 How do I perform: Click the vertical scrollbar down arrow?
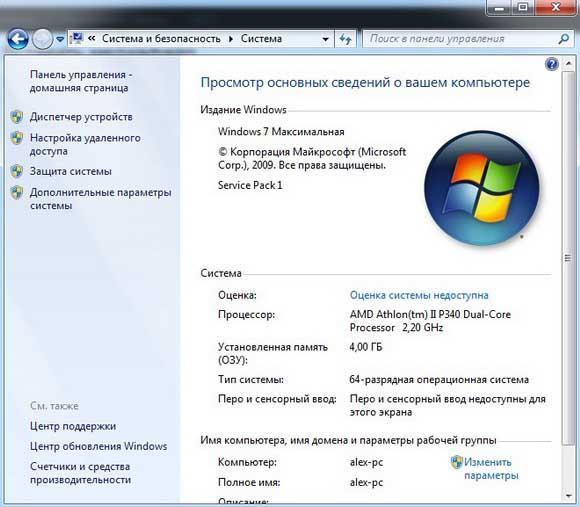point(568,496)
